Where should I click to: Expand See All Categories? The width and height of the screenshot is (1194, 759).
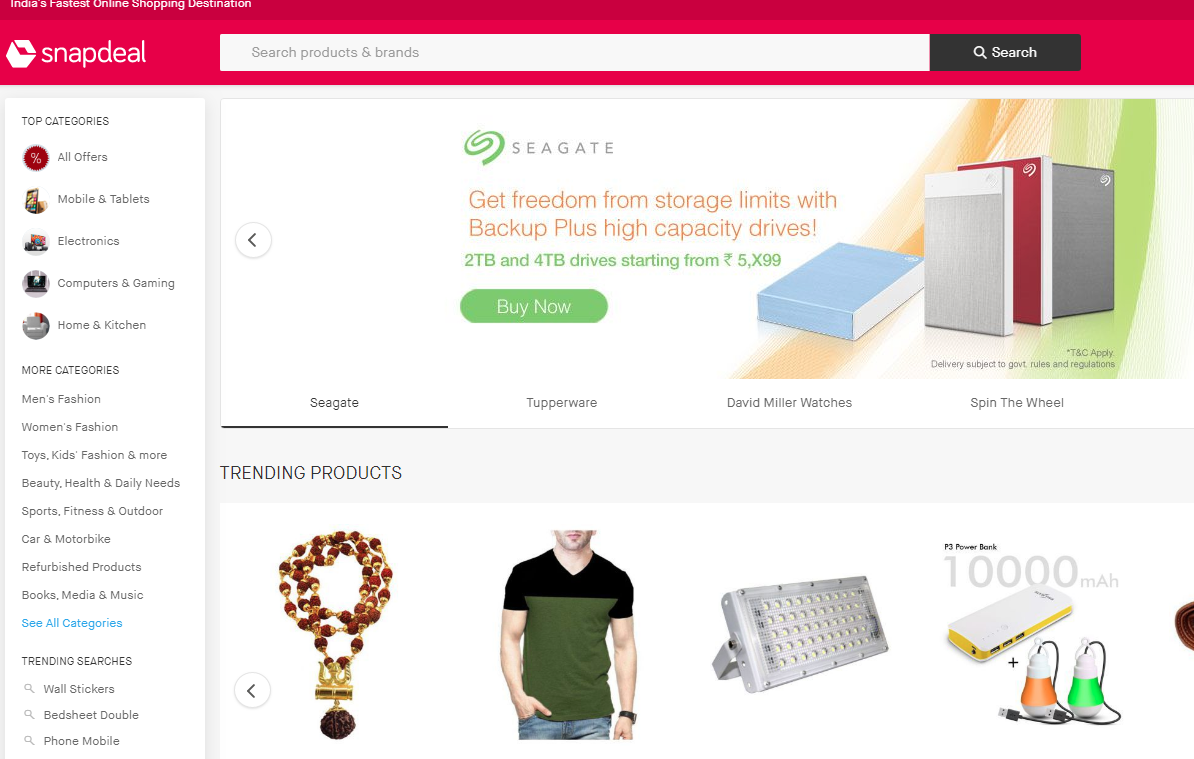click(72, 623)
